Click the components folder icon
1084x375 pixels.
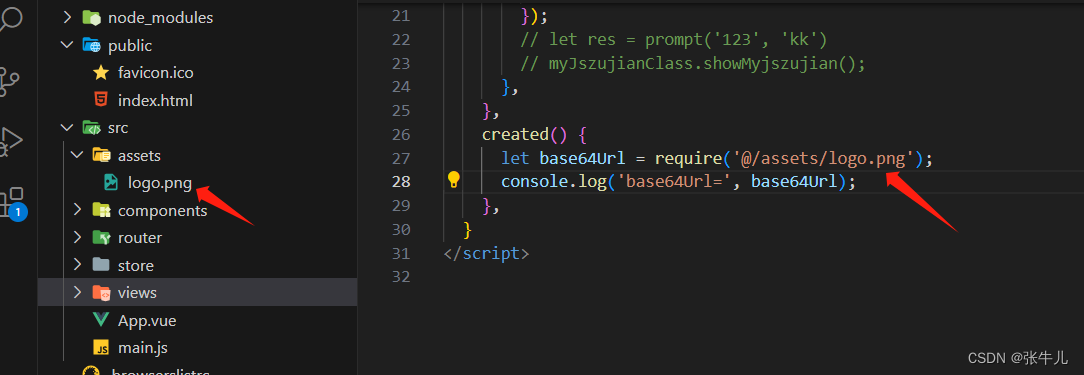click(101, 210)
